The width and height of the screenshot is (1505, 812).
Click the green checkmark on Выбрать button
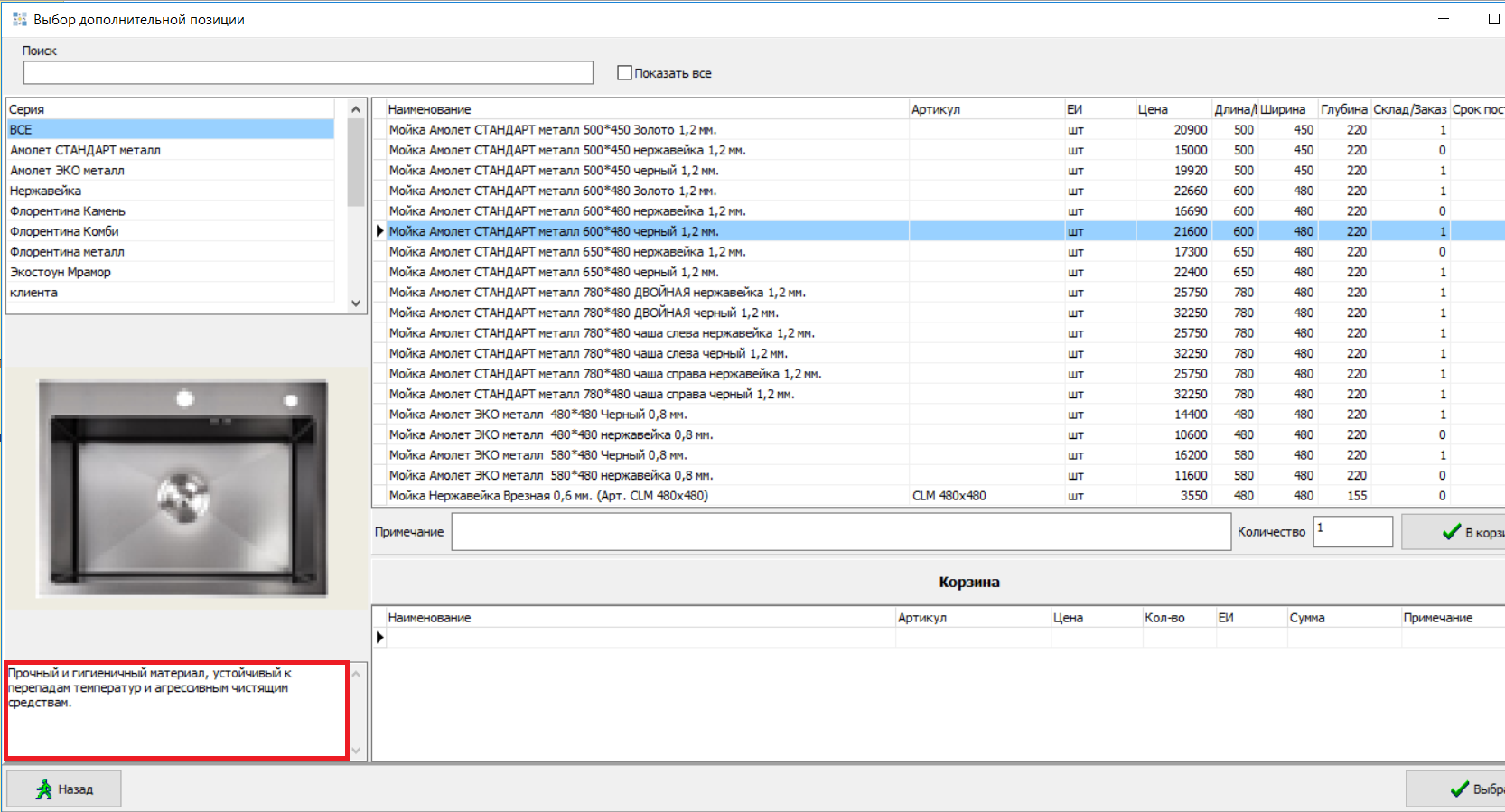pos(1459,789)
